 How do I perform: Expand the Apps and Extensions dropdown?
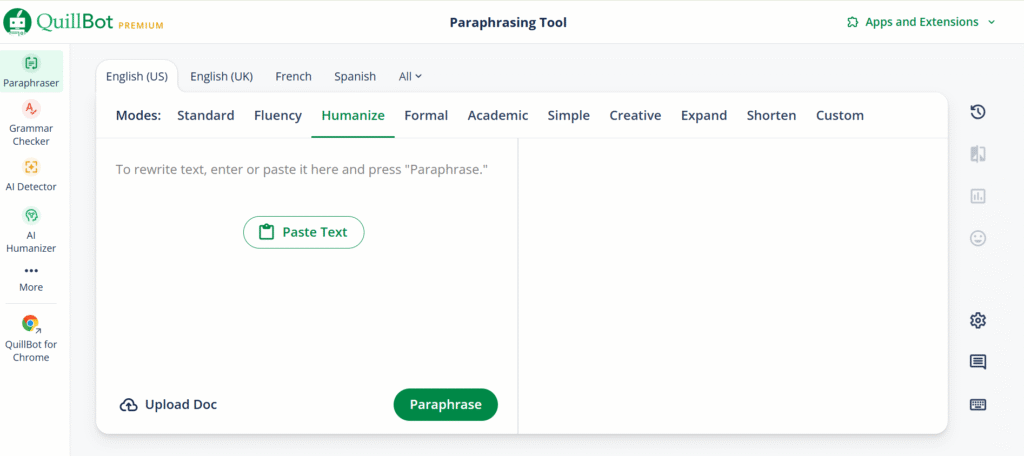coord(921,22)
